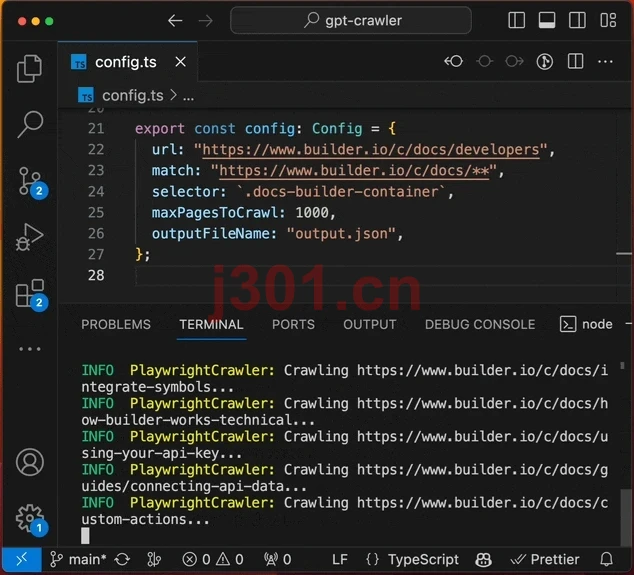
Task: Click the main* branch status item
Action: click(78, 560)
